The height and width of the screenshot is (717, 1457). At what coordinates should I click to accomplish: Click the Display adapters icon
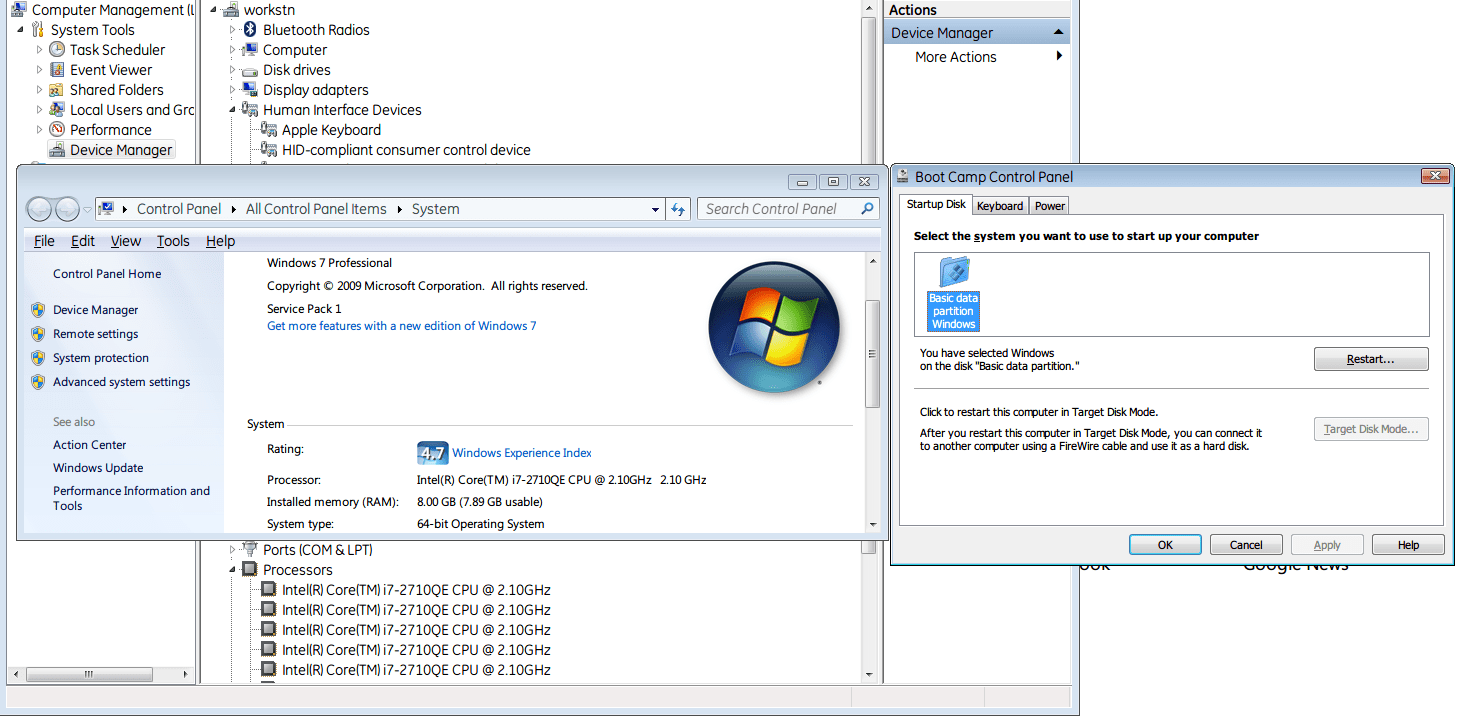click(250, 90)
